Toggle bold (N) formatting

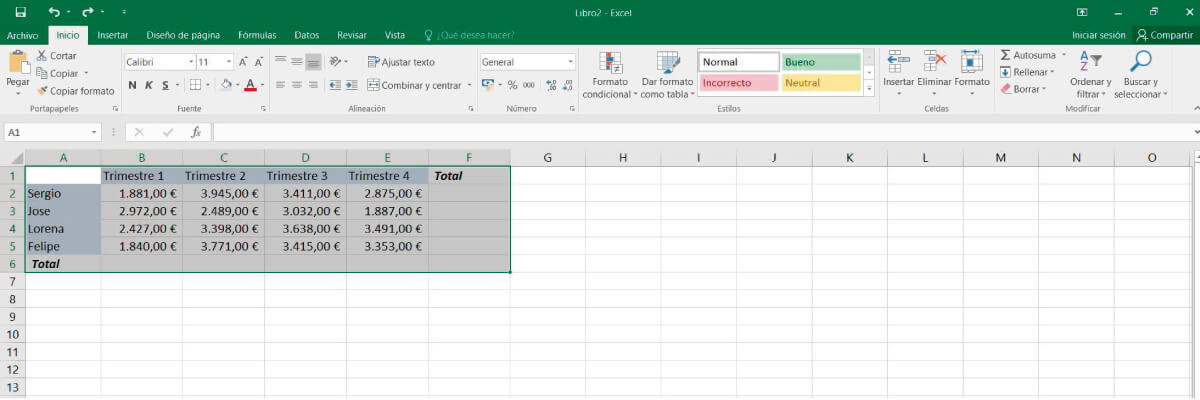pyautogui.click(x=132, y=85)
